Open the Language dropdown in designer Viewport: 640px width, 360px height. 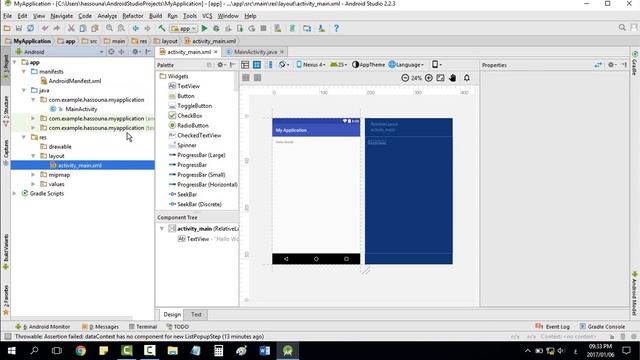click(407, 64)
